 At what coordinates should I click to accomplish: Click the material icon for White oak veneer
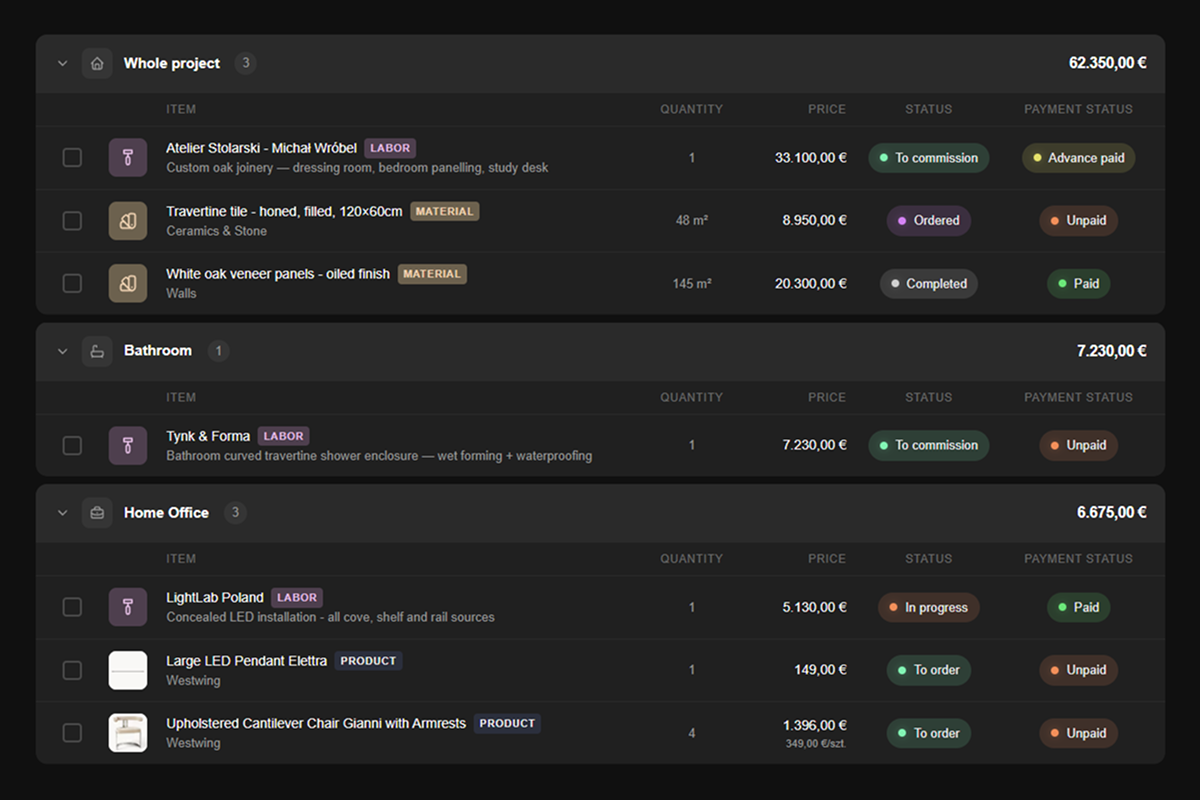pyautogui.click(x=128, y=284)
